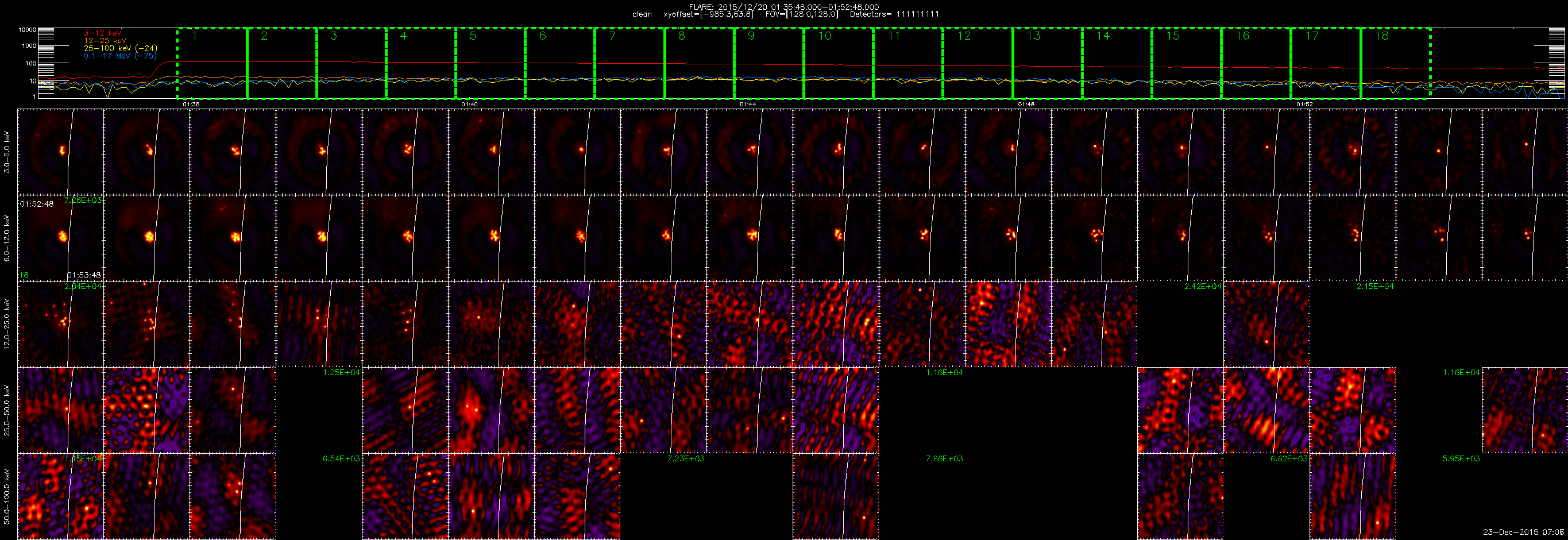
Task: Click the orange '12-25 keV' legend entry
Action: pos(105,41)
